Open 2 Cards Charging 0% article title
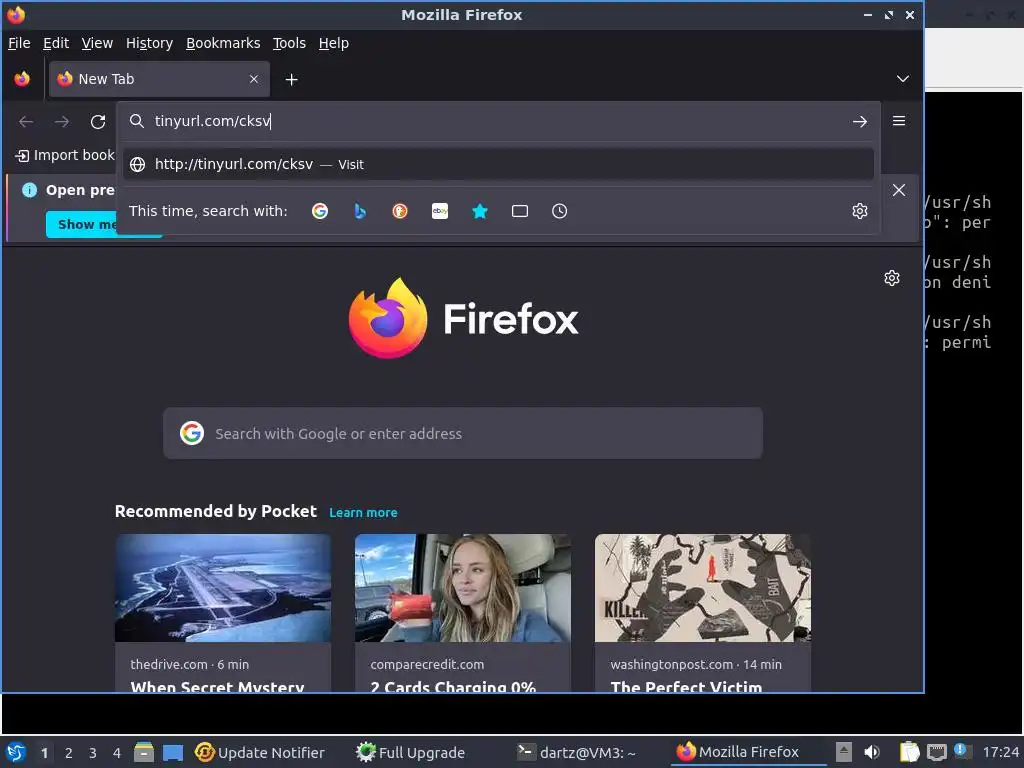This screenshot has height=768, width=1024. click(453, 686)
